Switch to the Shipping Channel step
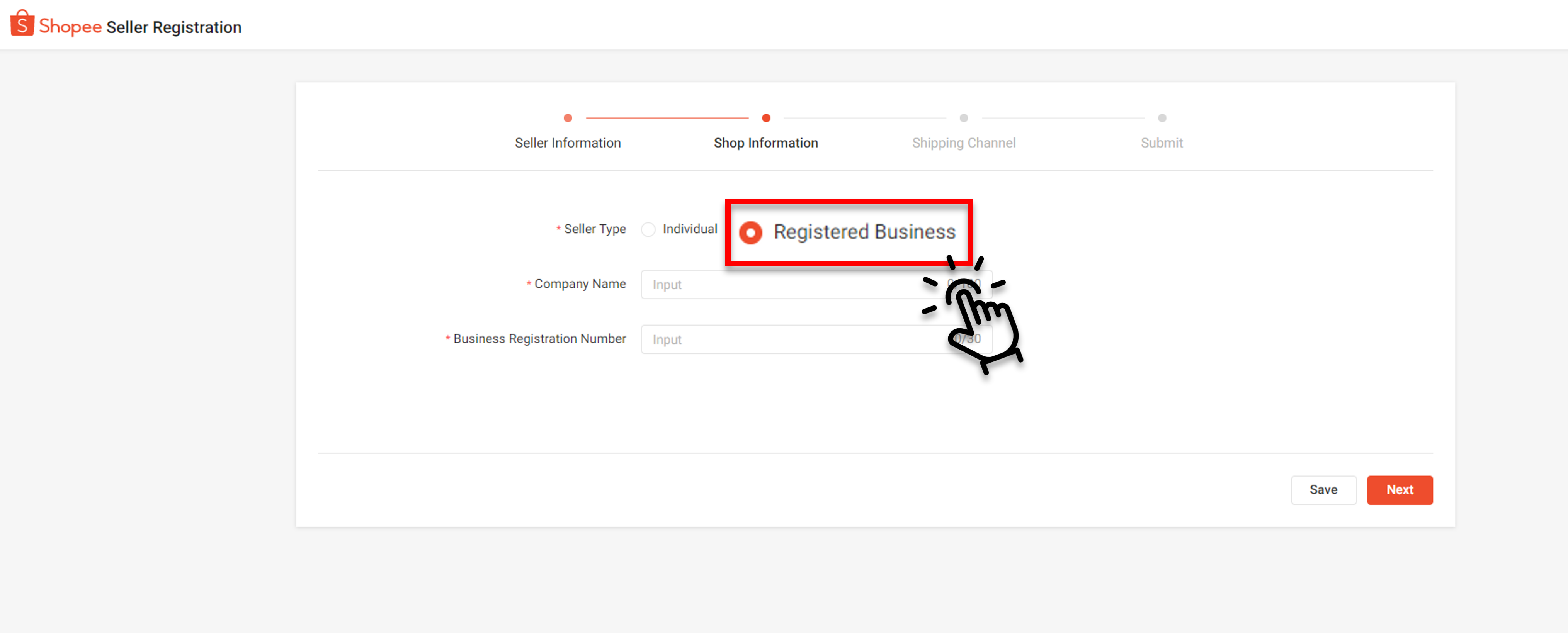Viewport: 1568px width, 633px height. pyautogui.click(x=964, y=143)
